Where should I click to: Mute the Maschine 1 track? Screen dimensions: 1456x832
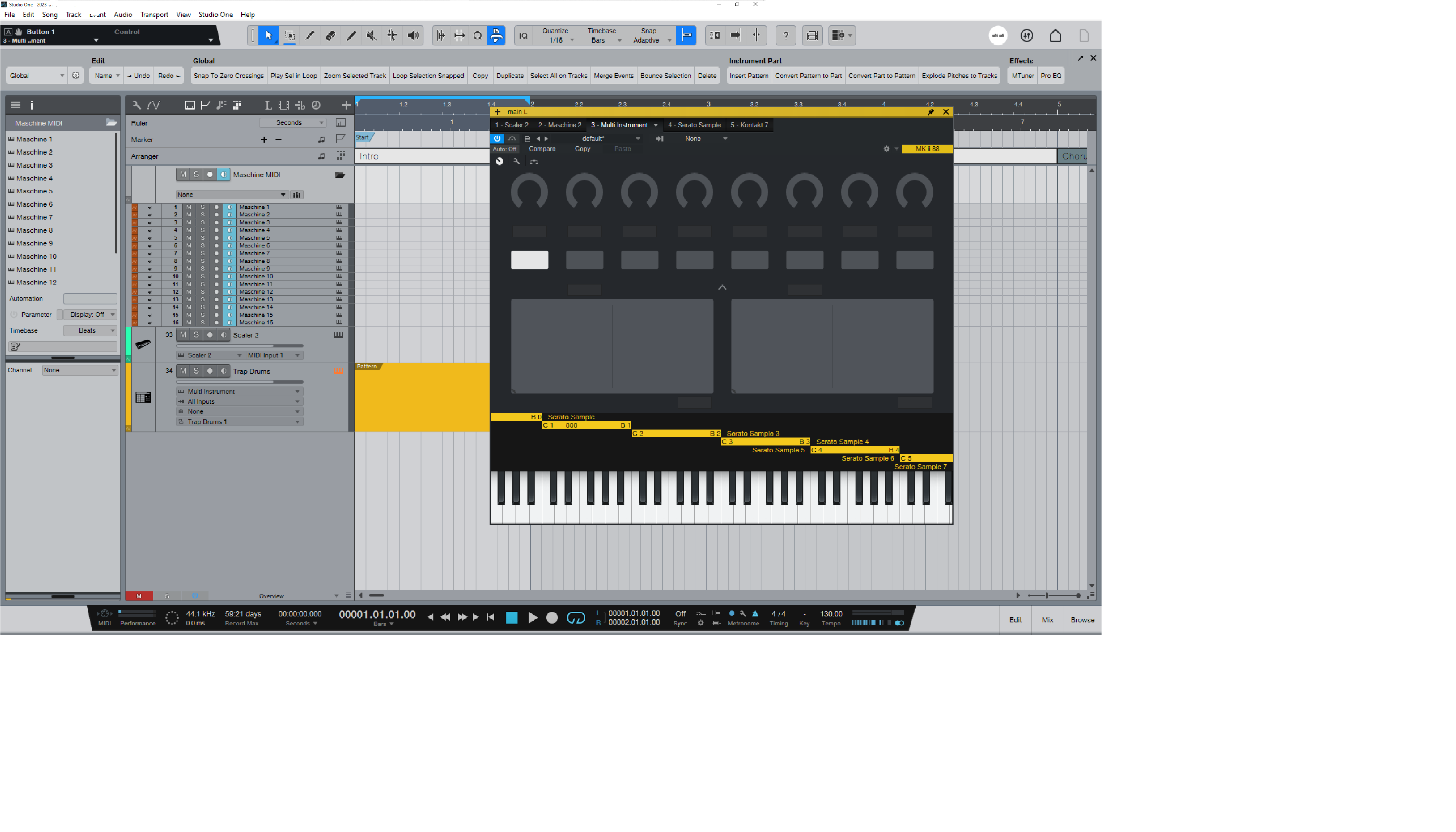[189, 208]
